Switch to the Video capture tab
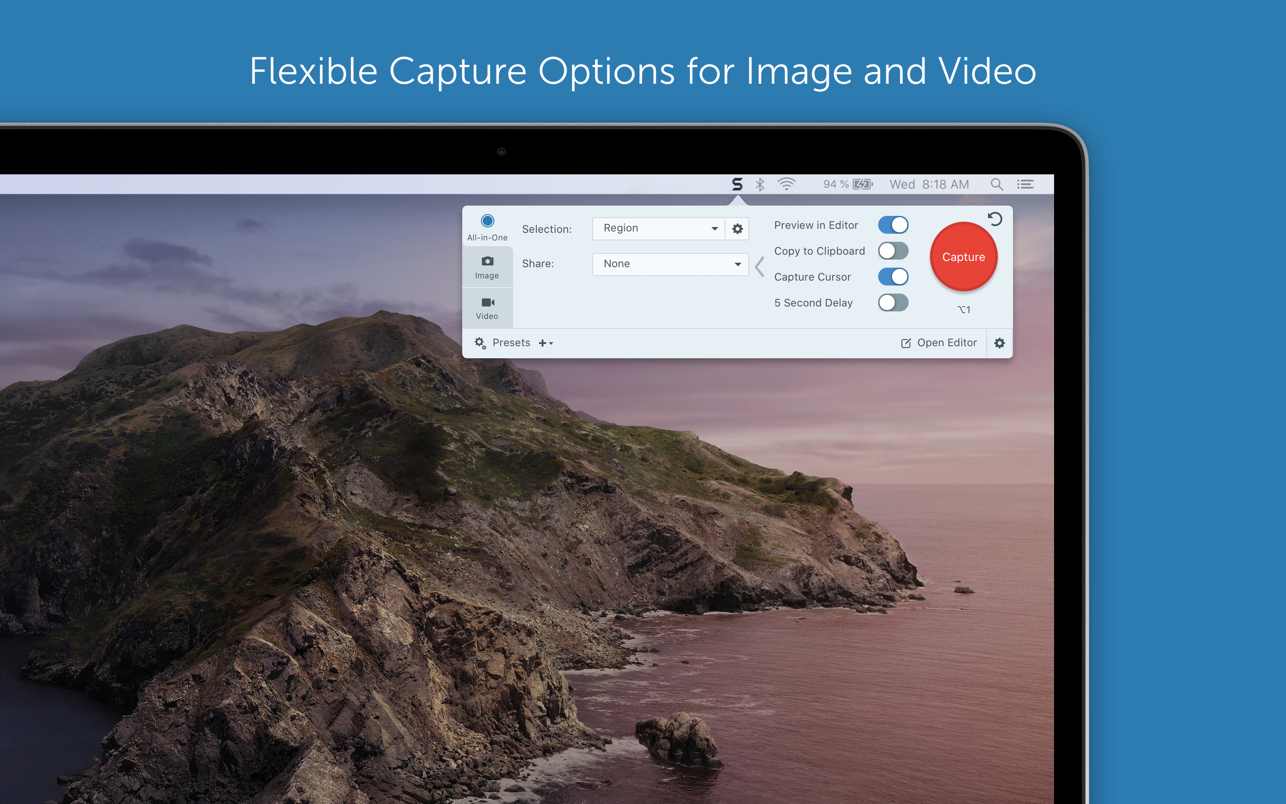This screenshot has height=804, width=1286. 487,308
